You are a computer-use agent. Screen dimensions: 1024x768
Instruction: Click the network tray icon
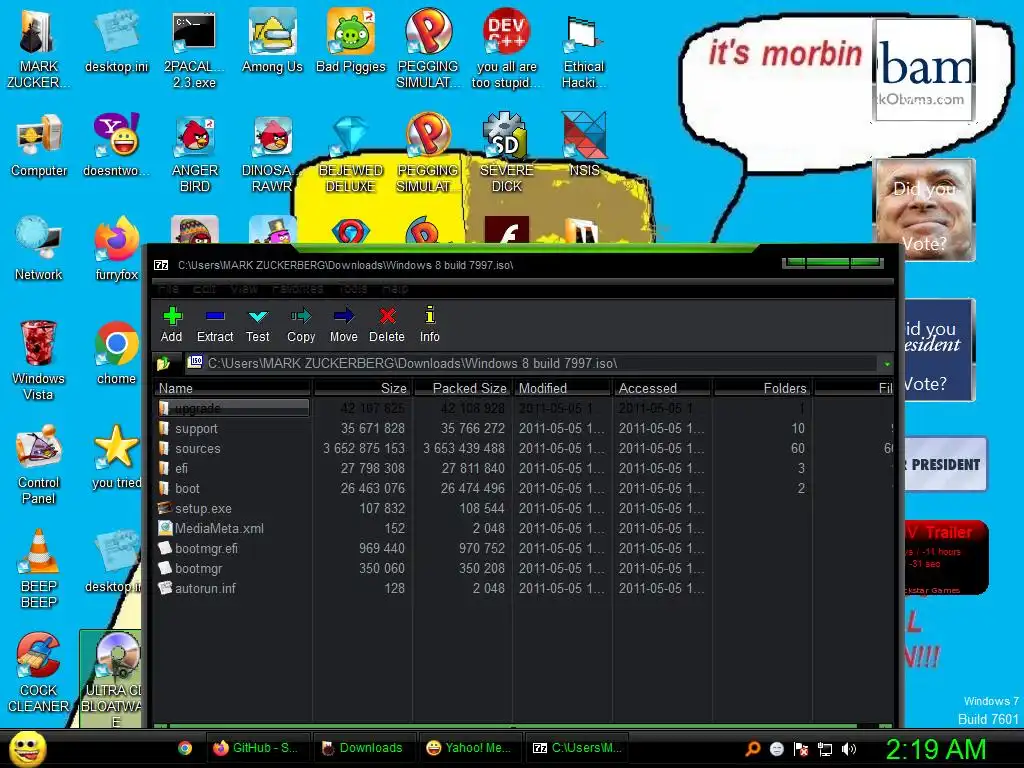tap(825, 749)
